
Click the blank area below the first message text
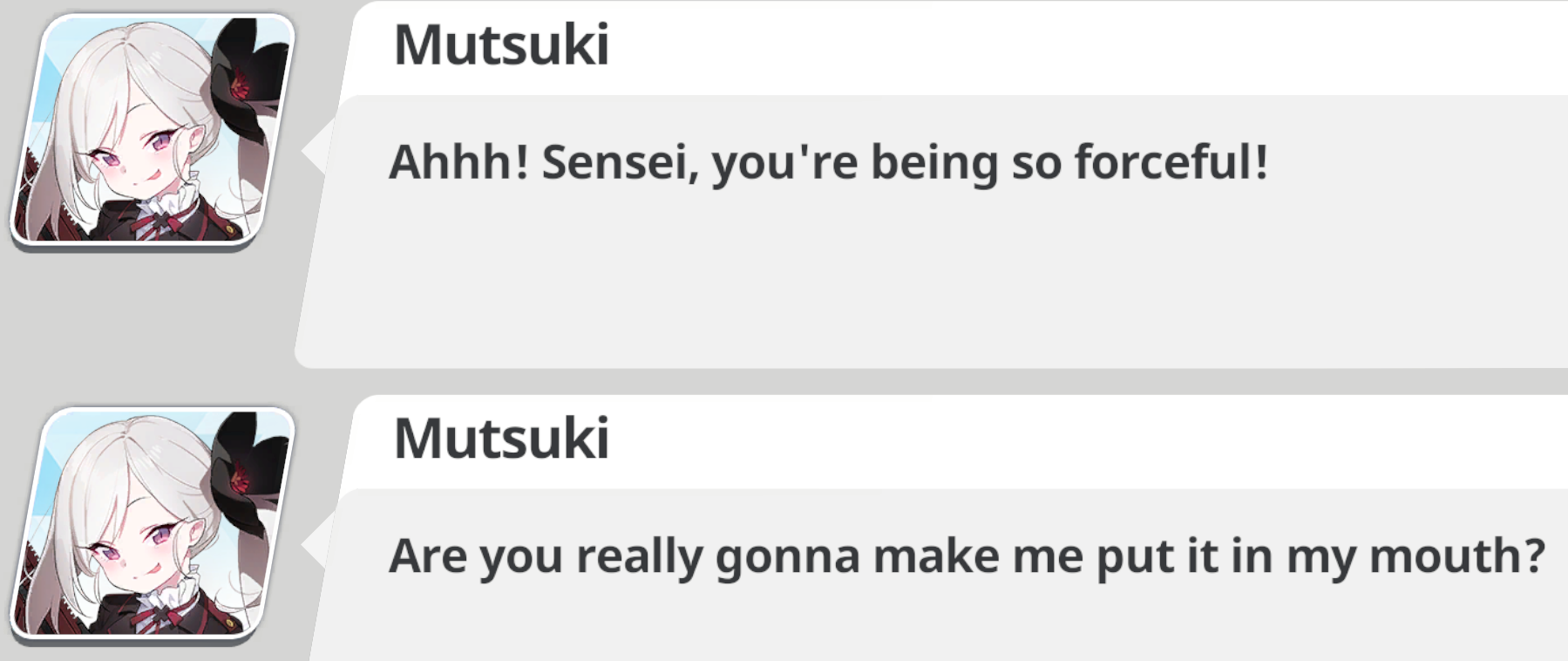(x=933, y=279)
